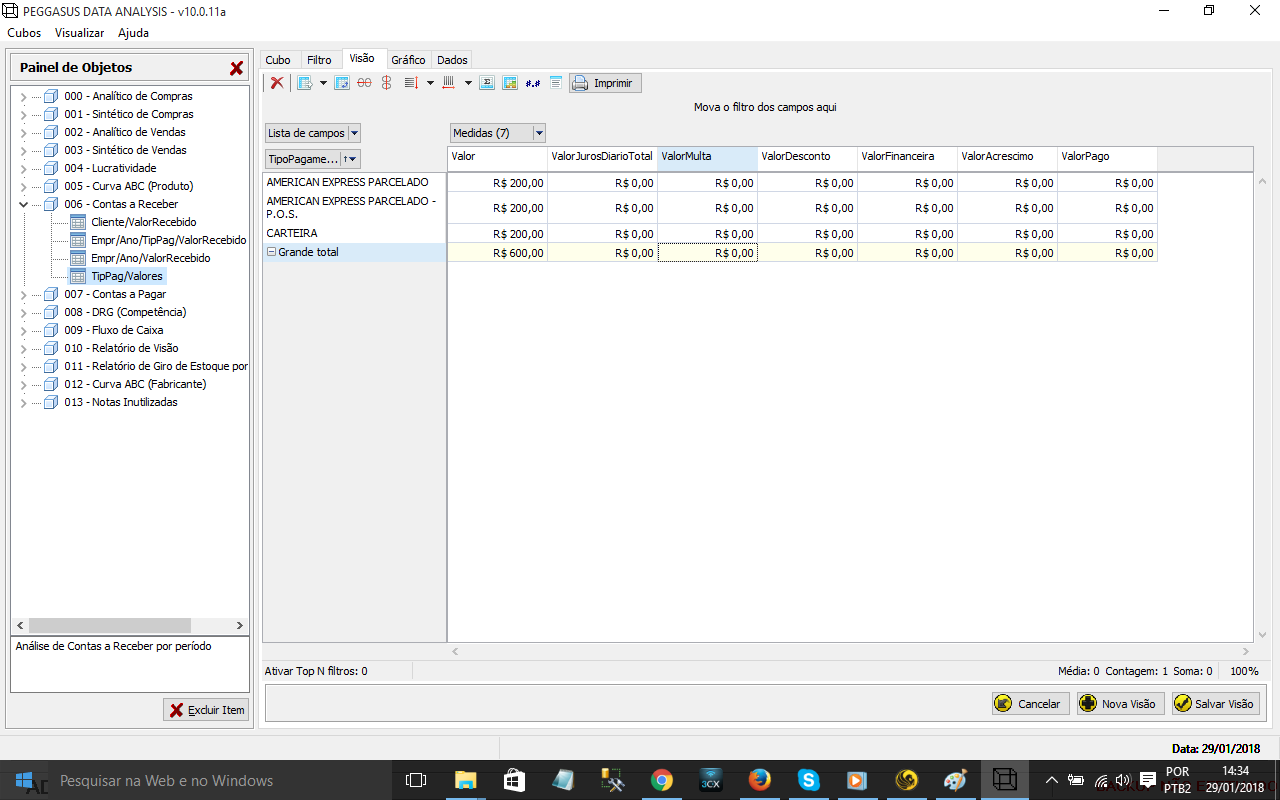This screenshot has height=800, width=1280.
Task: Switch to the Gráfico tab
Action: point(408,60)
